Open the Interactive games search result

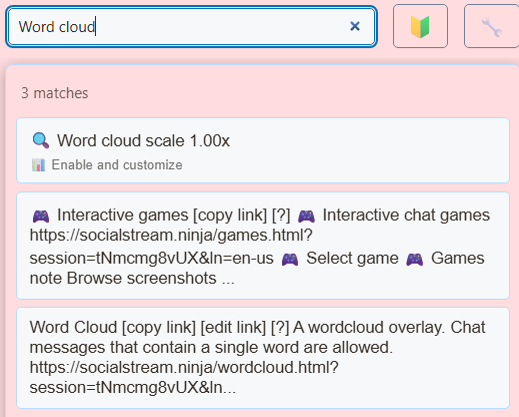tap(263, 246)
